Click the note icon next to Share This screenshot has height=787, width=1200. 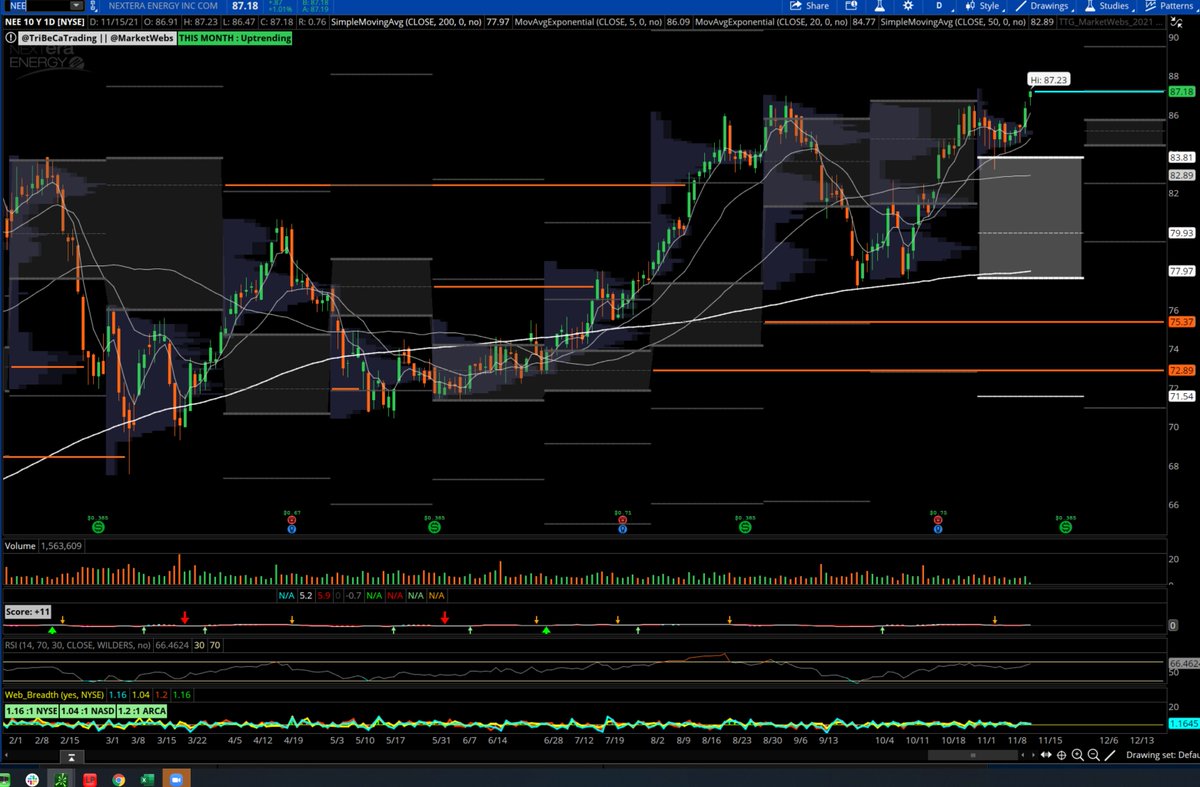click(852, 6)
